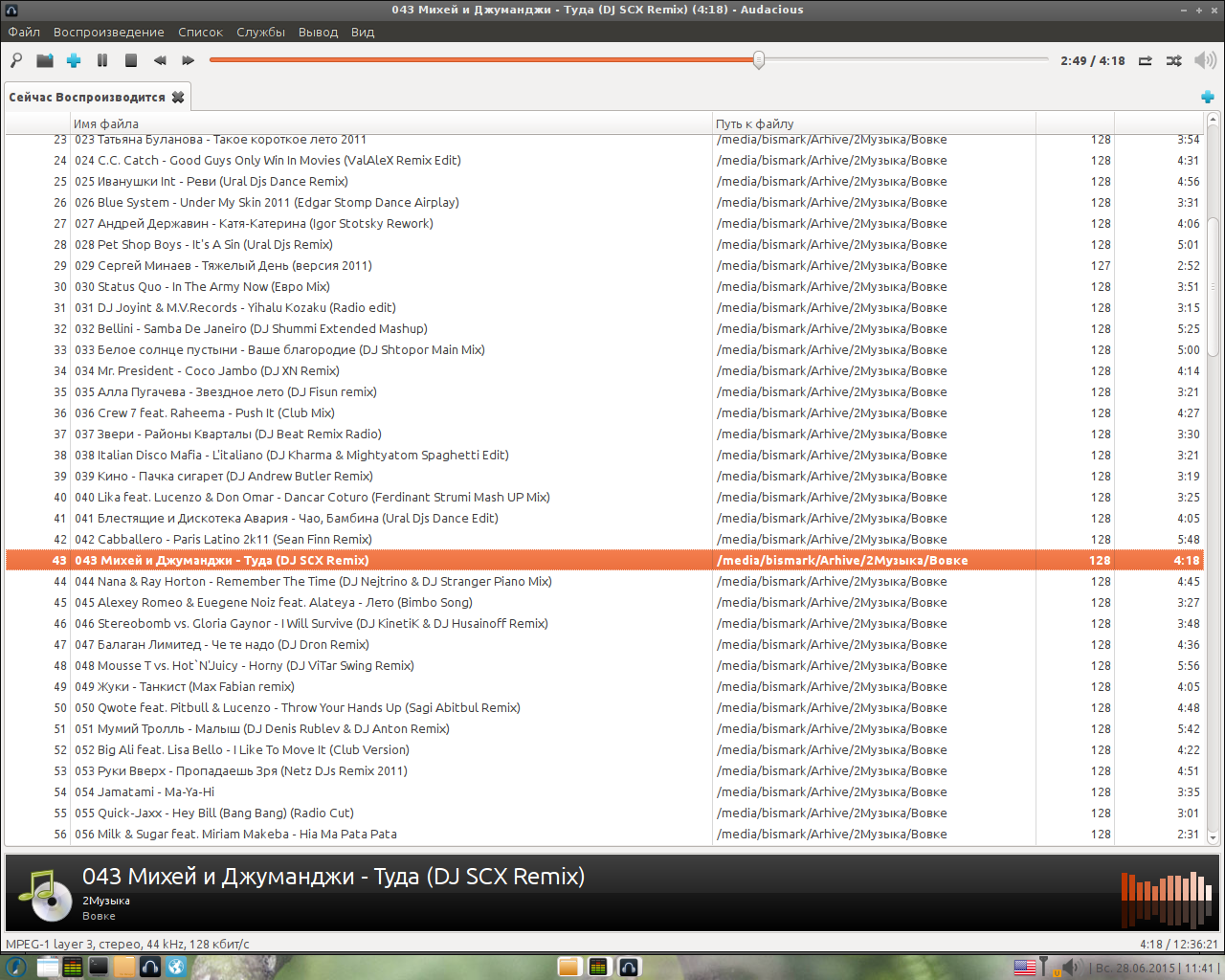Click status bar 'MPEG-1 layer 3' info

(127, 944)
